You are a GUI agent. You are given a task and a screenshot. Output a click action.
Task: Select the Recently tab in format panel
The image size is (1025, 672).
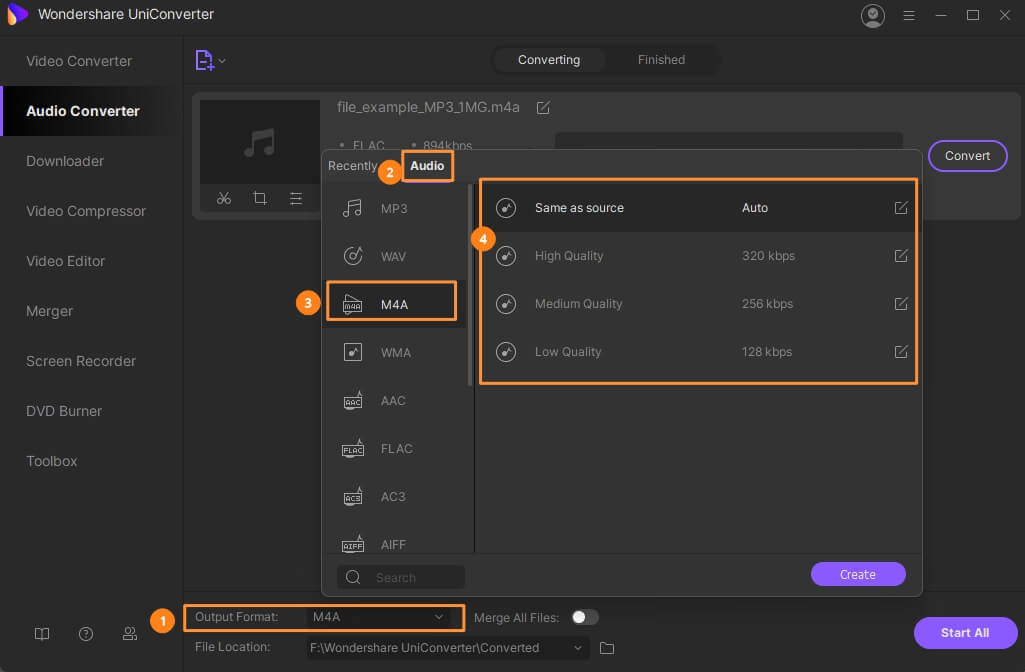[x=352, y=166]
